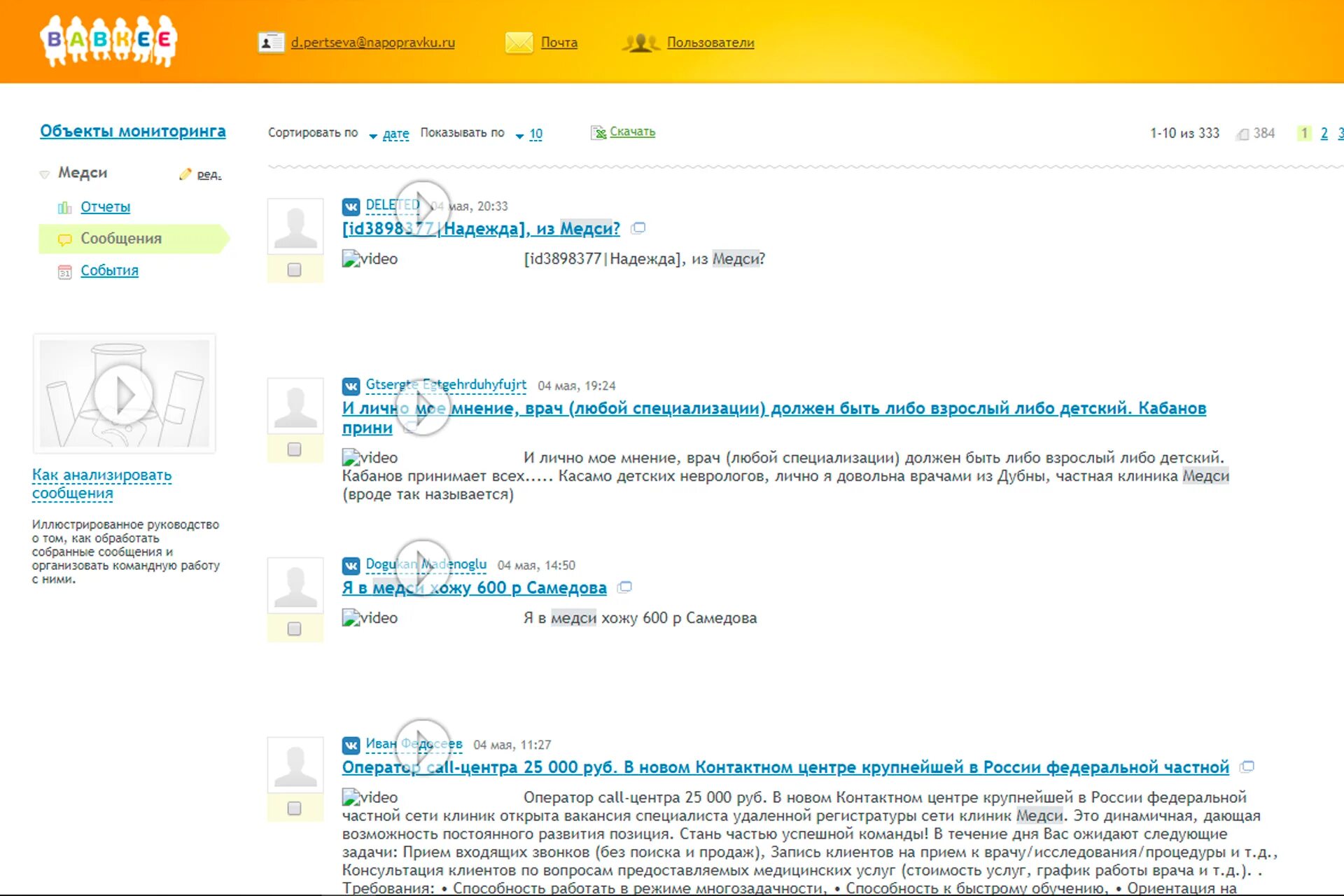
Task: Click the События calendar icon
Action: click(64, 272)
